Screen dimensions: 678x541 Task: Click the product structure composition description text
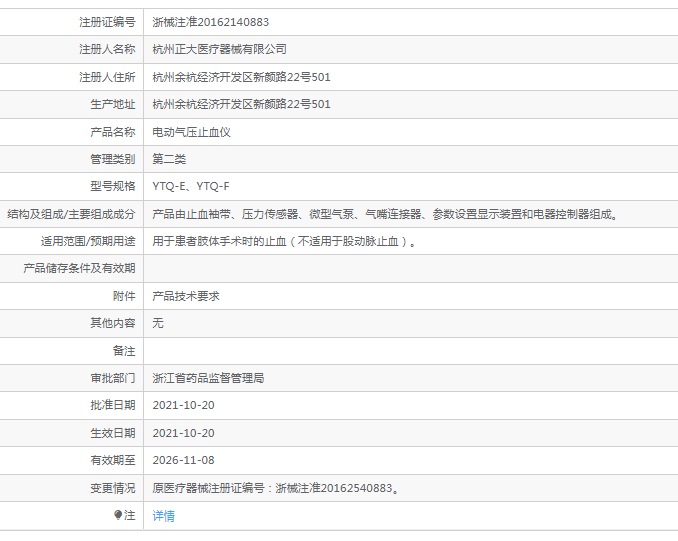click(x=384, y=214)
